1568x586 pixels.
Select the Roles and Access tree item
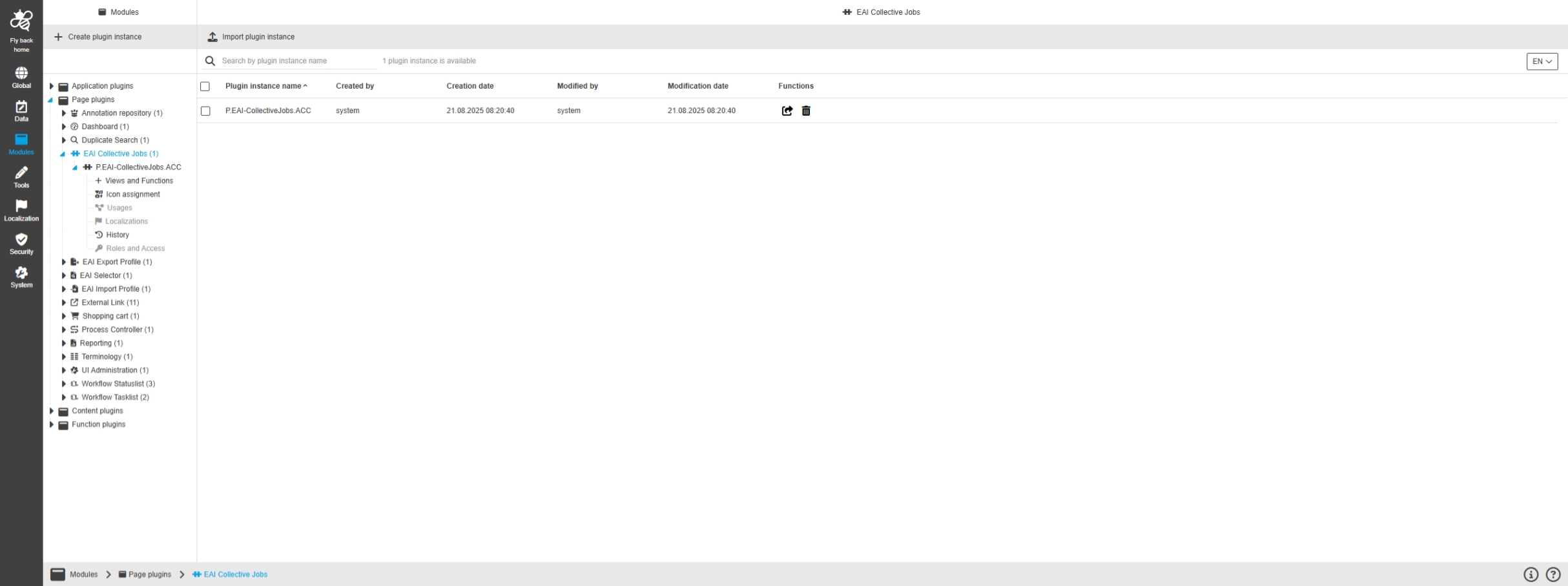click(x=136, y=249)
